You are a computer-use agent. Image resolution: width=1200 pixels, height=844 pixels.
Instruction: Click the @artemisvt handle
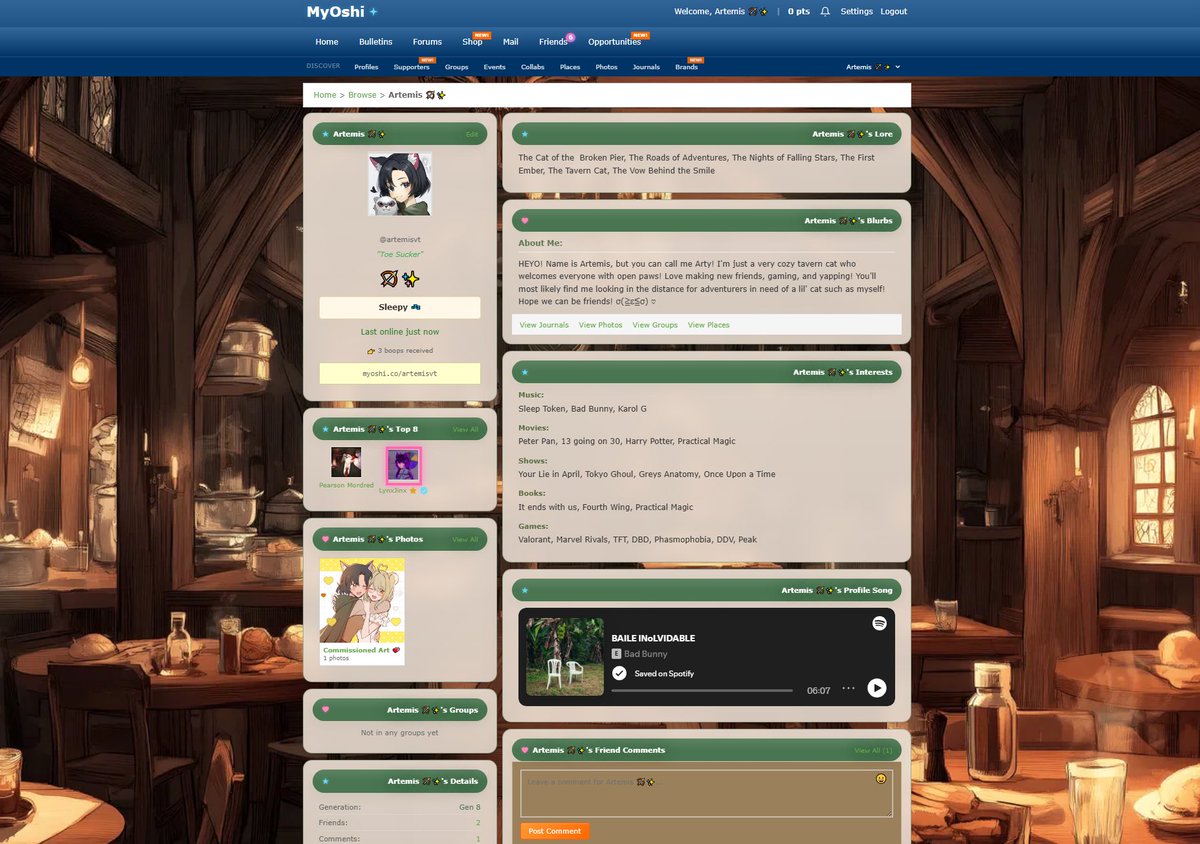click(x=400, y=239)
